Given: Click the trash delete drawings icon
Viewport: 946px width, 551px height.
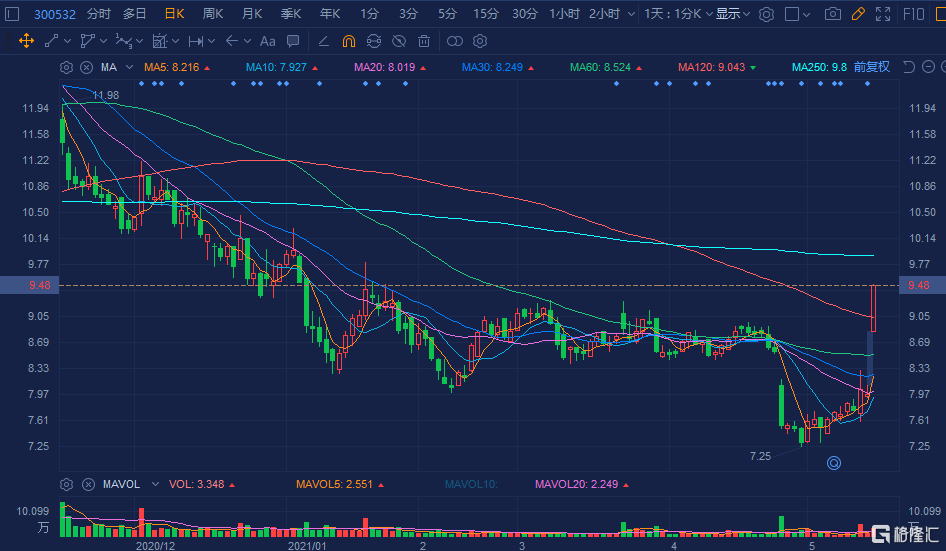Looking at the screenshot, I should coord(424,41).
